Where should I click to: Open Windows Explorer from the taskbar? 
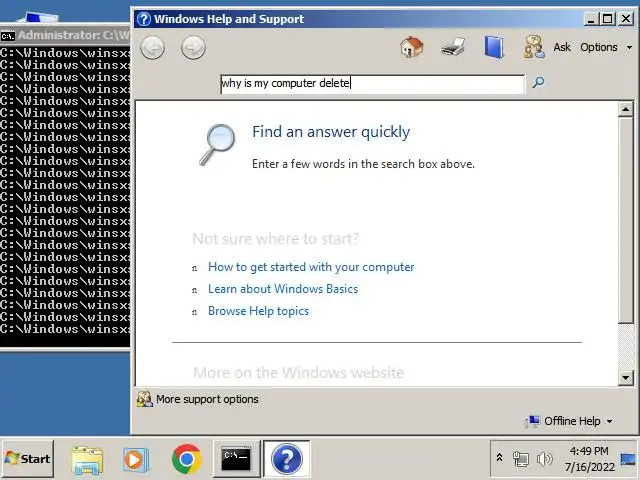coord(87,459)
